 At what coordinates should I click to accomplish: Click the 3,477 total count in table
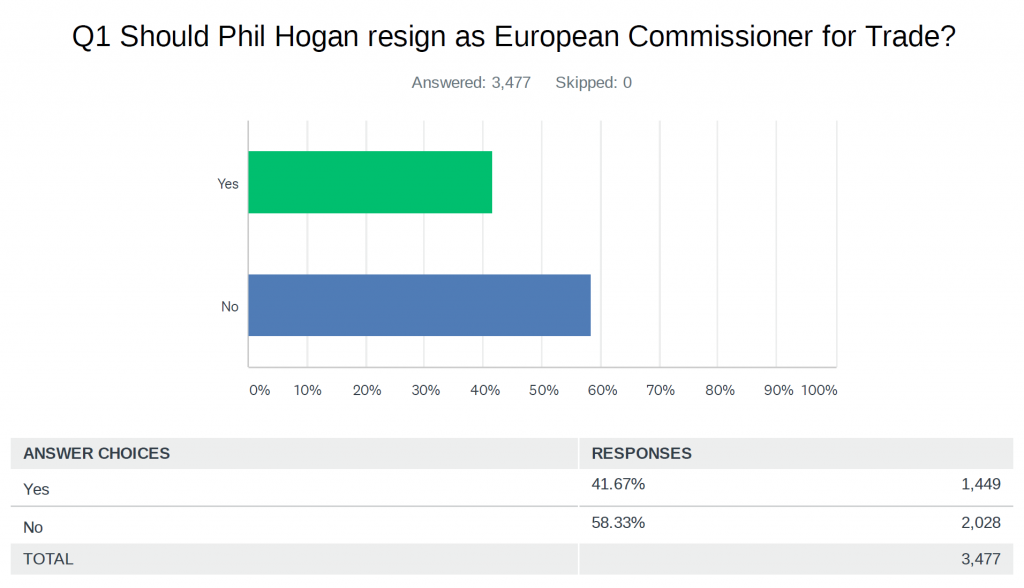coord(980,559)
